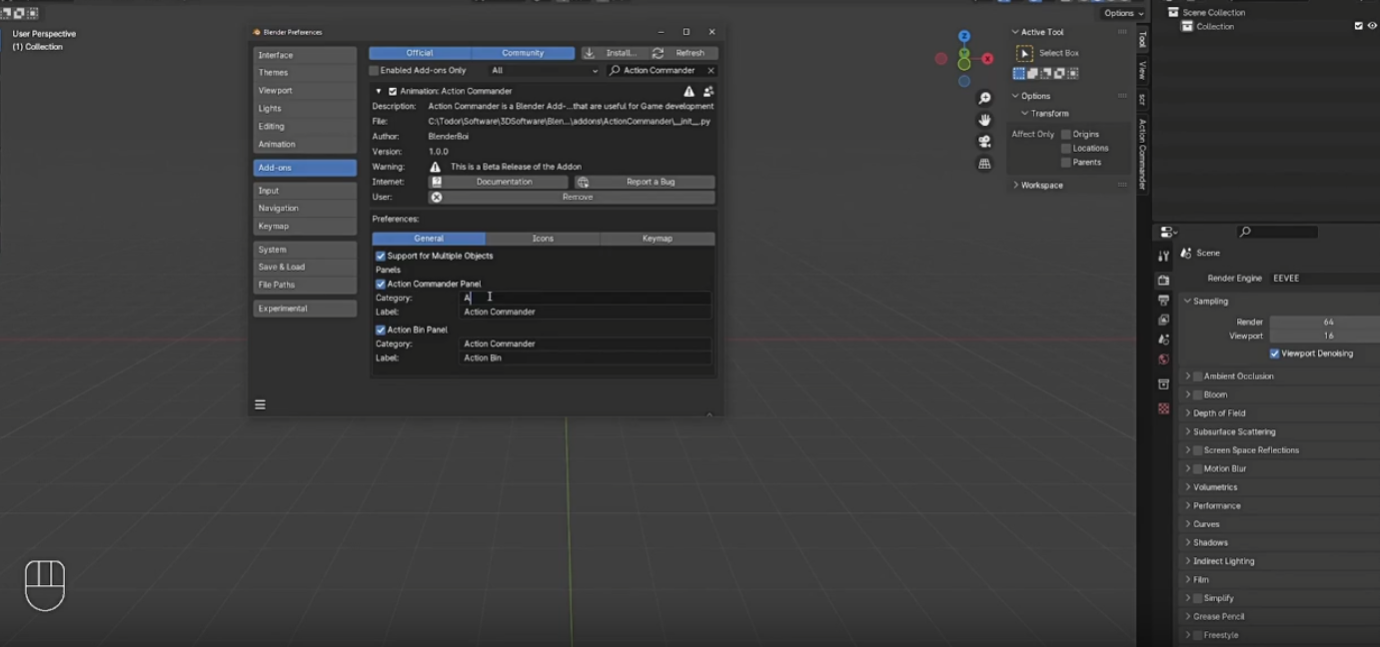Open the All add-on category dropdown
1380x647 pixels.
(x=544, y=70)
